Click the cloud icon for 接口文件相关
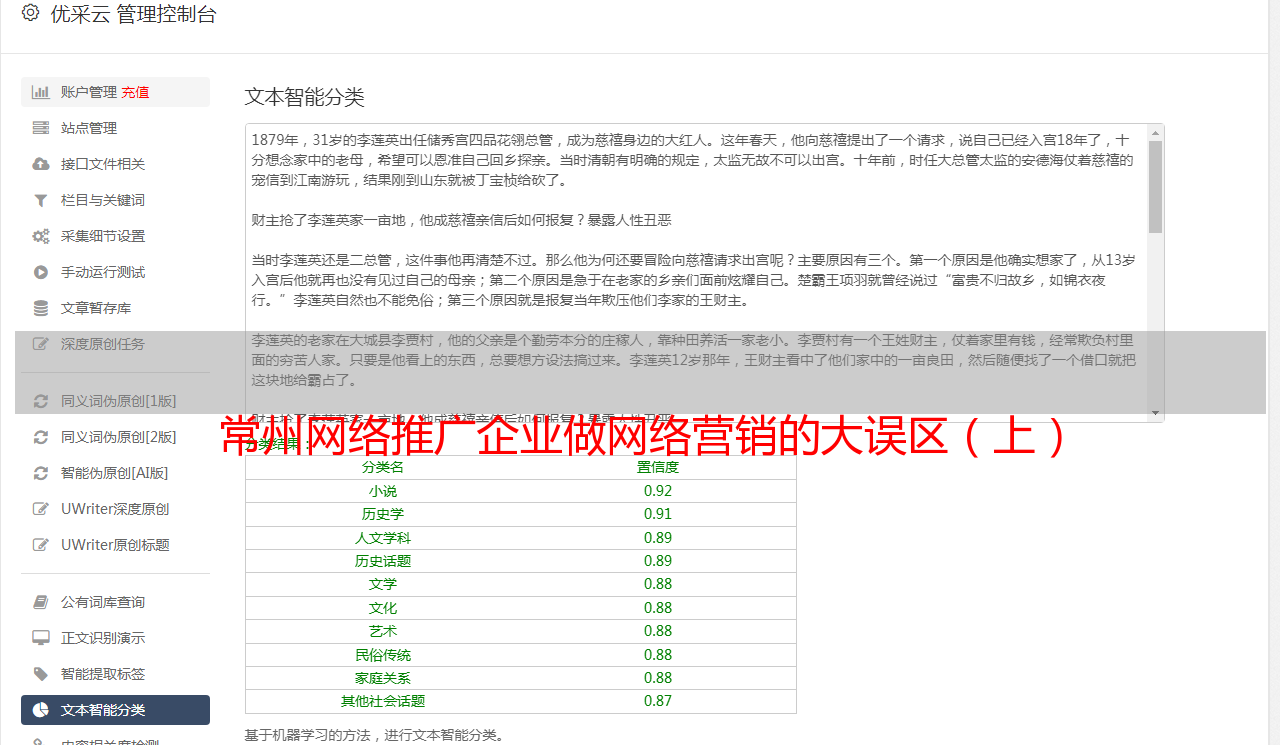The image size is (1280, 745). click(41, 164)
